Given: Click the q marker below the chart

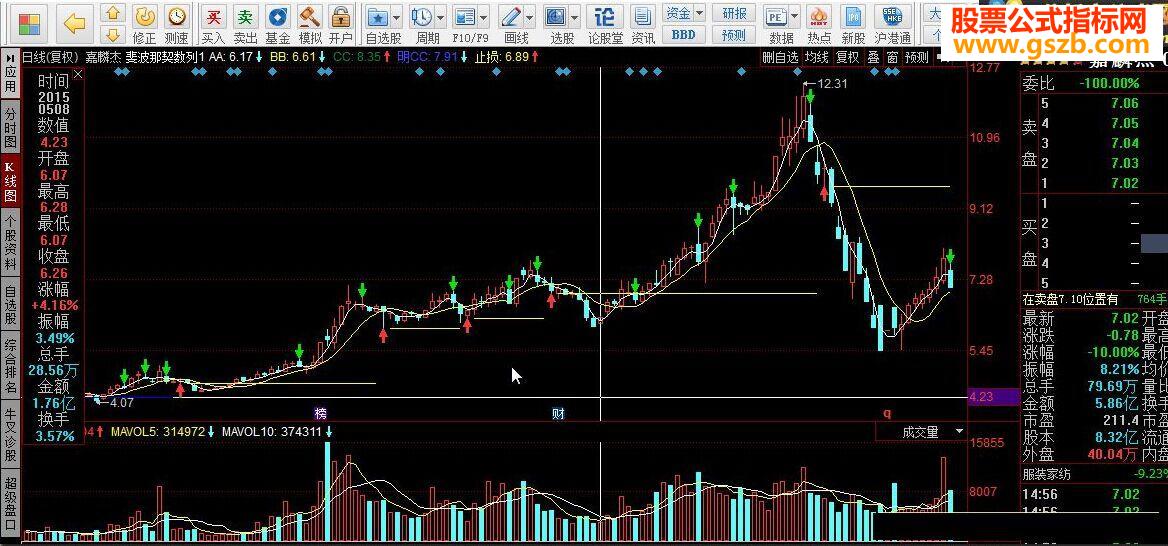Looking at the screenshot, I should coord(887,413).
